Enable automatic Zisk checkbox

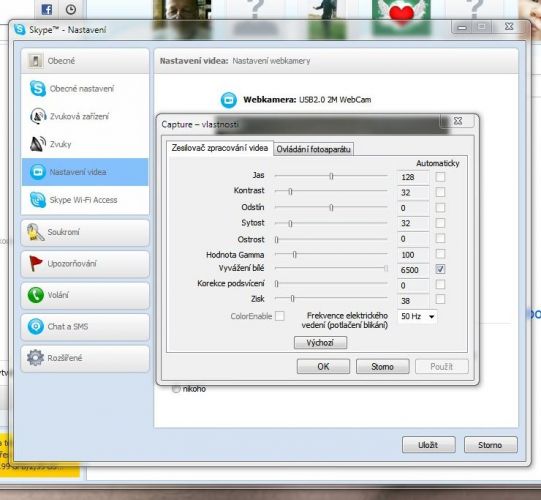click(x=440, y=299)
